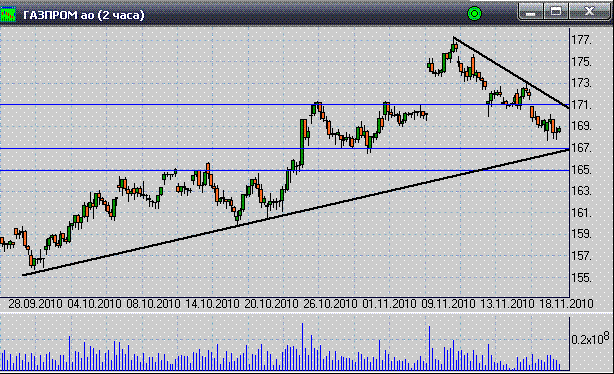Click price axis label 163
The height and width of the screenshot is (374, 614).
[x=581, y=191]
